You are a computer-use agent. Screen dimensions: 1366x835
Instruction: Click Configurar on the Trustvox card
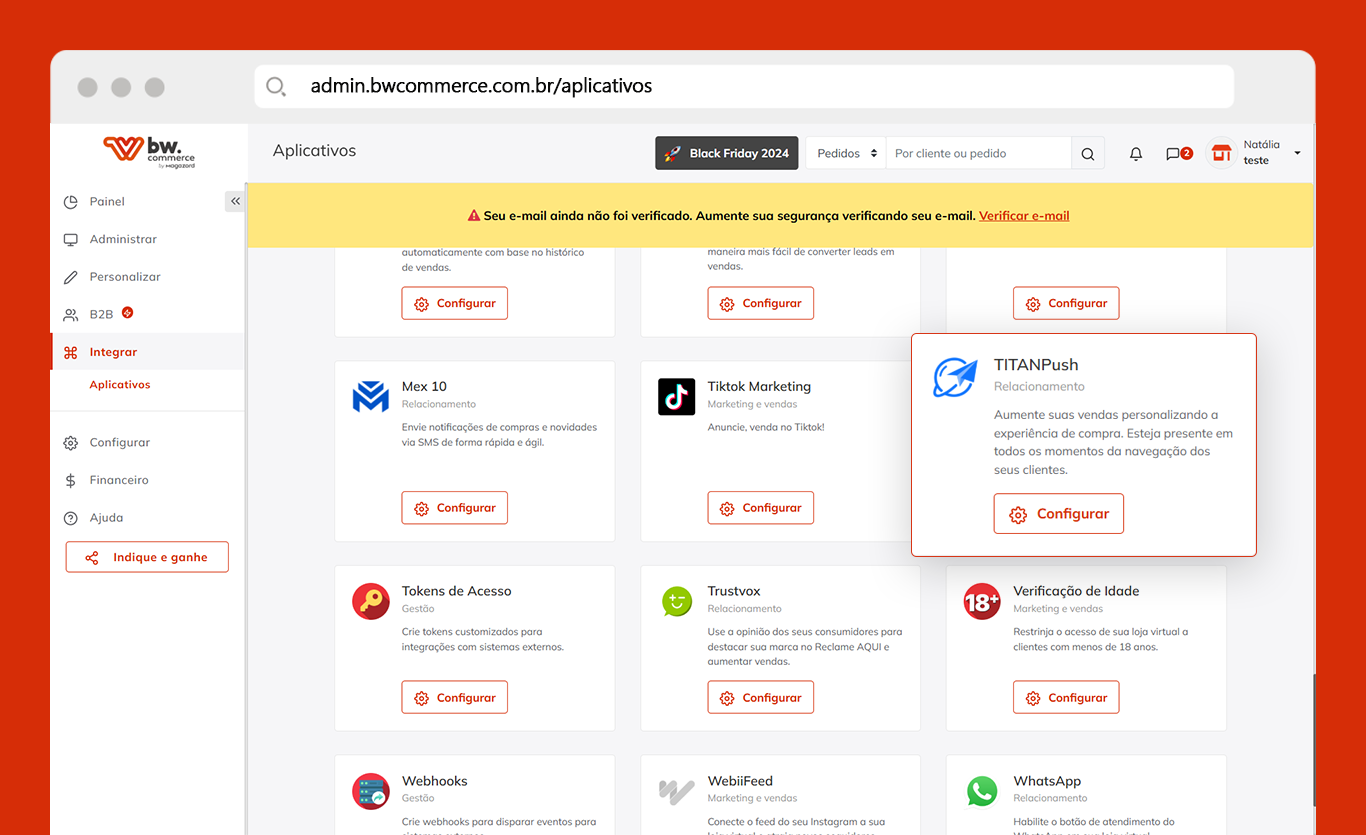point(761,698)
